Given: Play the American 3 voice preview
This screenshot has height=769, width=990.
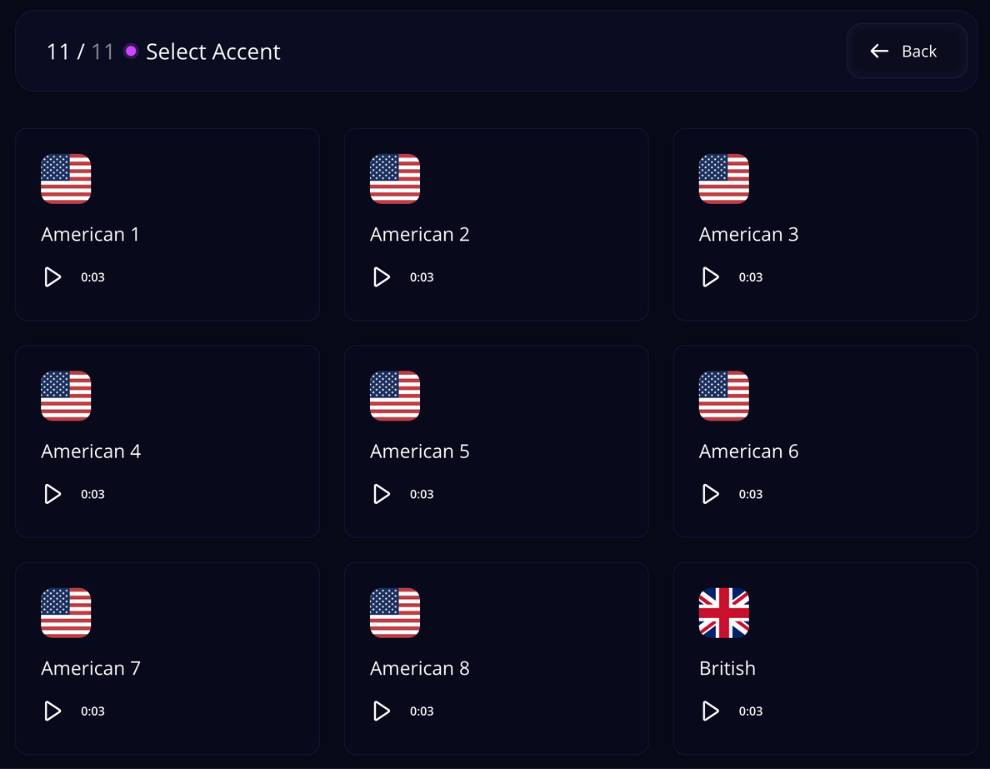Looking at the screenshot, I should pos(711,277).
